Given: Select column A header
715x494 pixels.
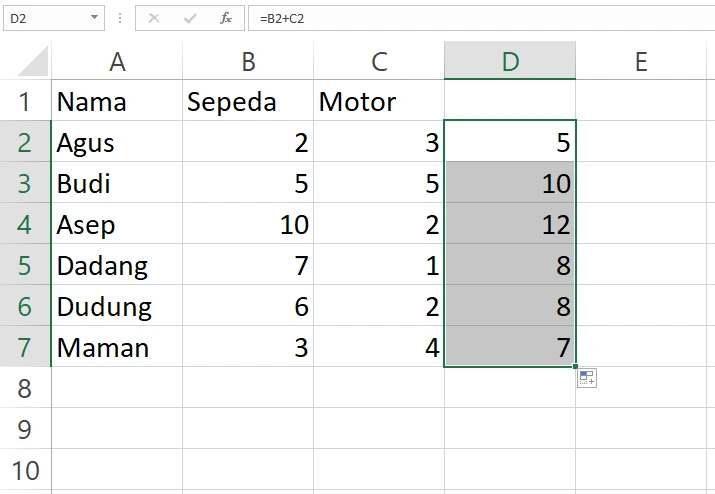Looking at the screenshot, I should (x=117, y=61).
